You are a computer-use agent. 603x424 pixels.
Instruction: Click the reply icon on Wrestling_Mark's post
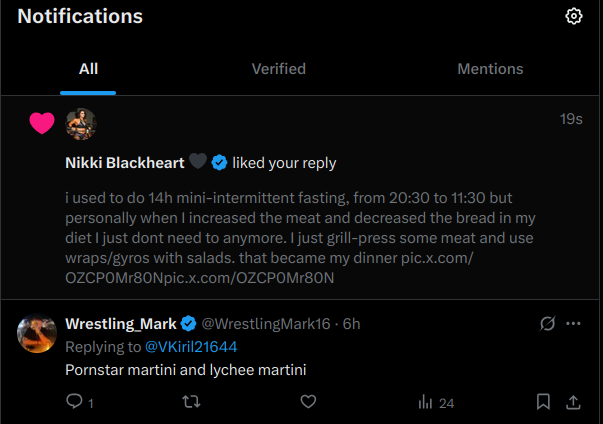74,402
